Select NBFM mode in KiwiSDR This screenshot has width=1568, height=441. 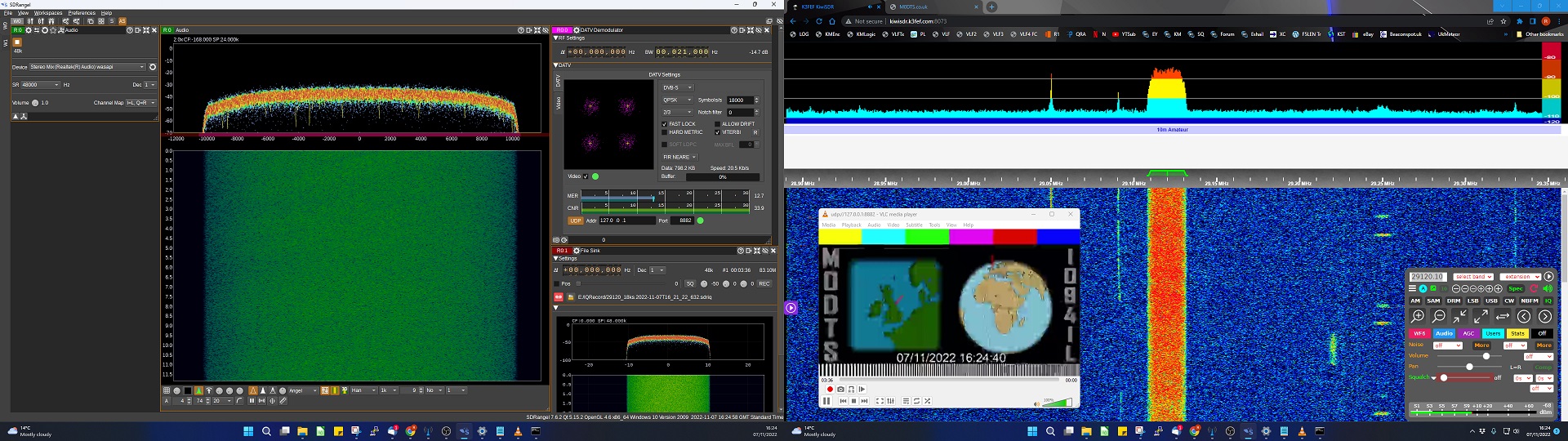coord(1530,301)
